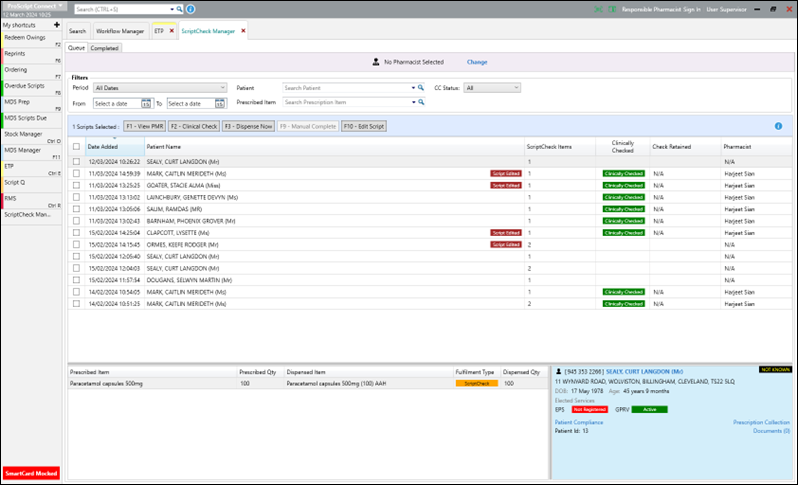
Task: Open Reprints shortcut
Action: tap(32, 56)
